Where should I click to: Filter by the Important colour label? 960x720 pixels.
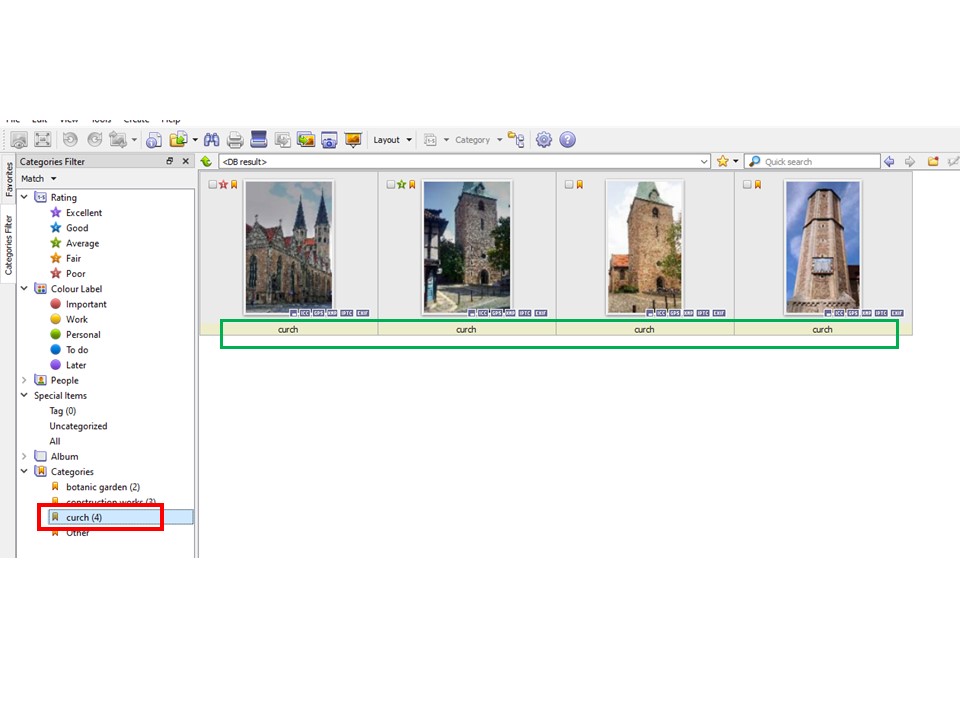[x=86, y=304]
